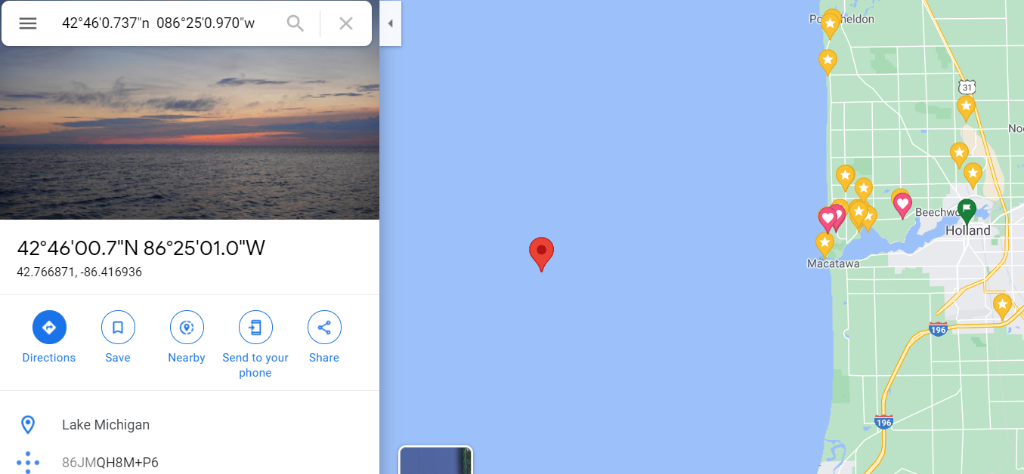1024x474 pixels.
Task: Click the pink heart marker near Beechwood
Action: tap(902, 205)
